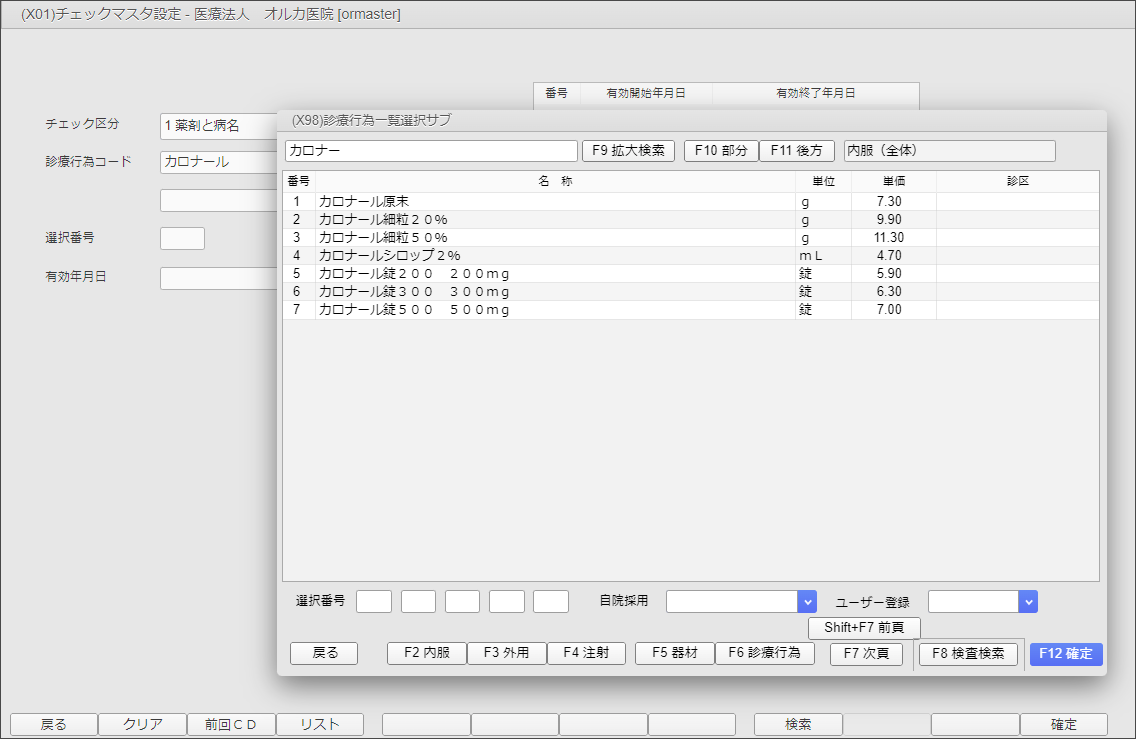Click F6 診療行為 filter button
1136x739 pixels.
click(764, 653)
